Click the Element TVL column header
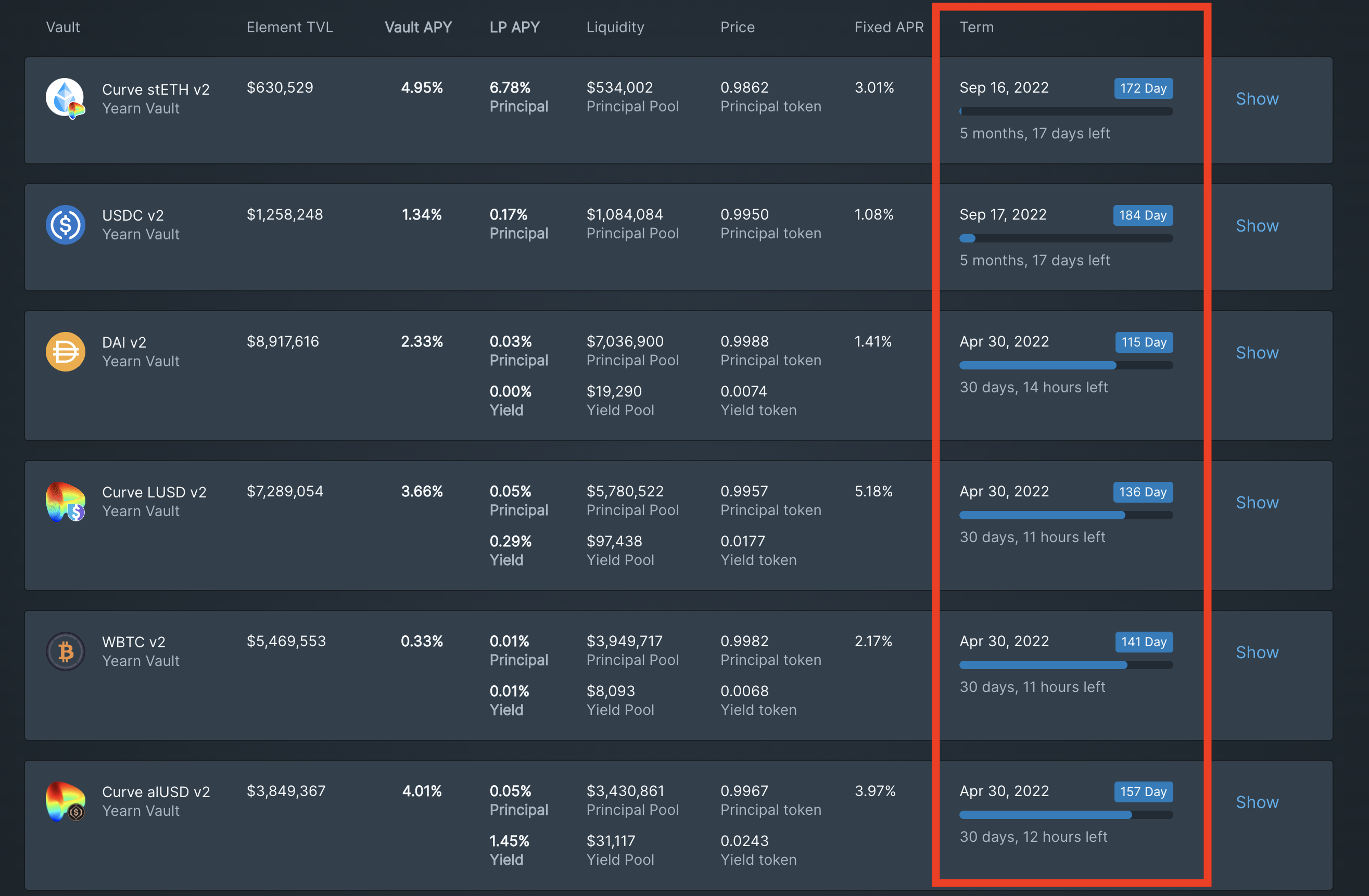The height and width of the screenshot is (896, 1369). click(x=289, y=27)
